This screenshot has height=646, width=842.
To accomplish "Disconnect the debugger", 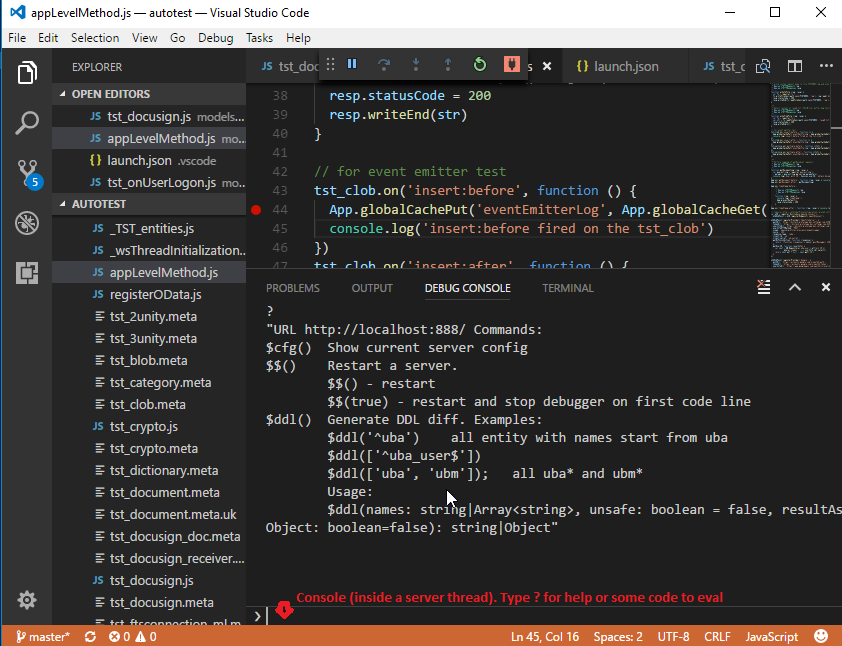I will 511,64.
